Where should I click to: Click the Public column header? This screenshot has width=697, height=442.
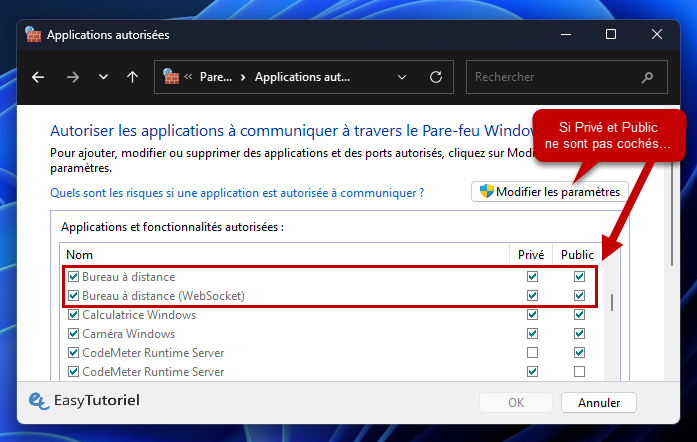577,255
